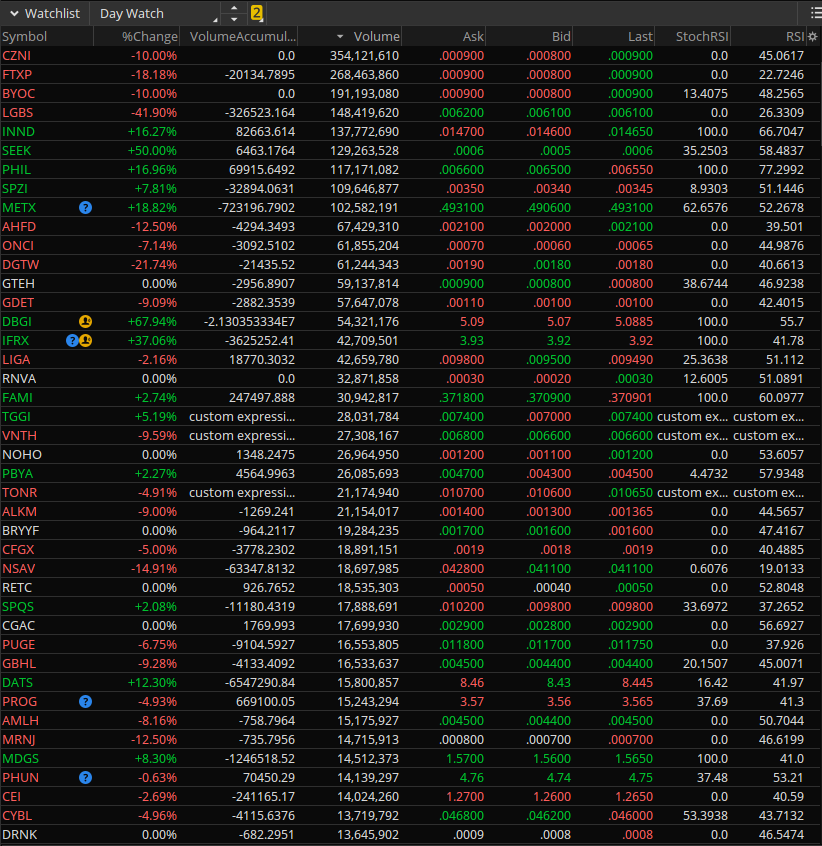
Task: Click CEI ask price 1.2700
Action: pyautogui.click(x=465, y=796)
